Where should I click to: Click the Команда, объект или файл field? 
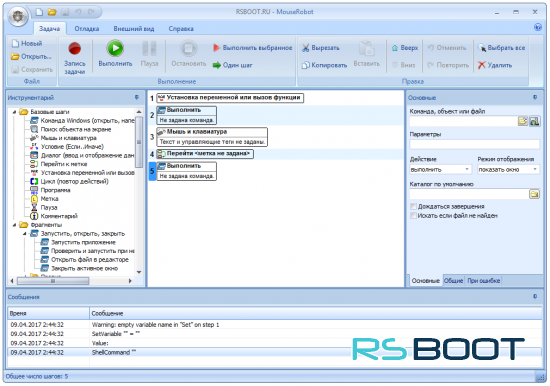click(x=463, y=121)
